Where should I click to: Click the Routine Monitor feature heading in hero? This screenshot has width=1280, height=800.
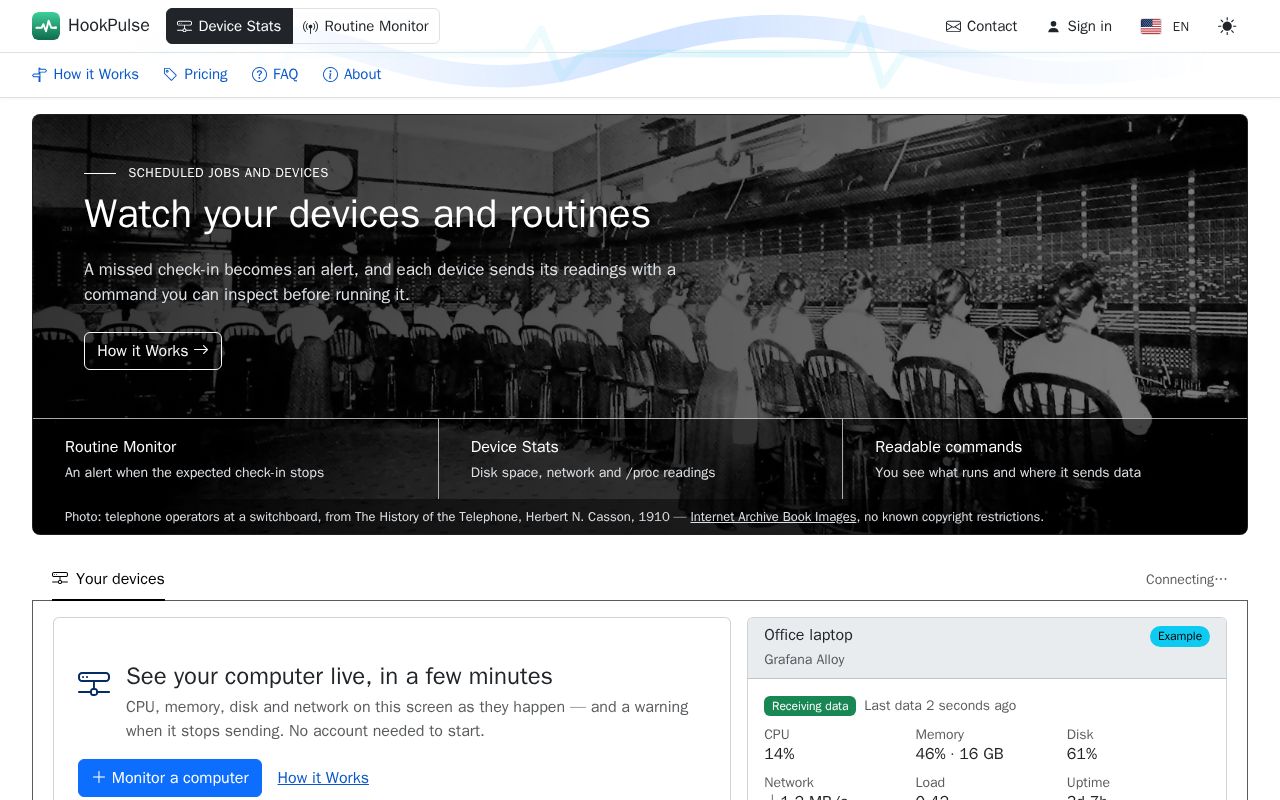click(120, 447)
